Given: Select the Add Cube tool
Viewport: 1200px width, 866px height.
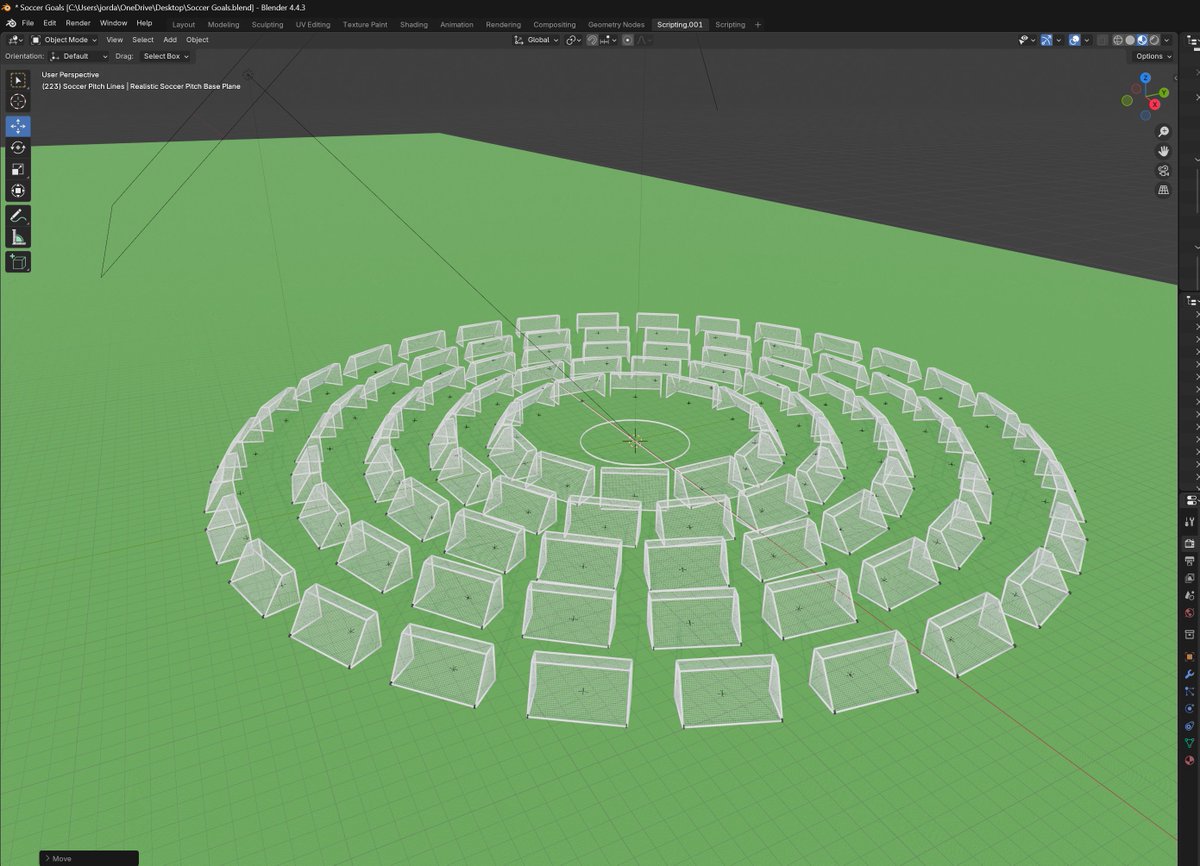Looking at the screenshot, I should point(18,262).
